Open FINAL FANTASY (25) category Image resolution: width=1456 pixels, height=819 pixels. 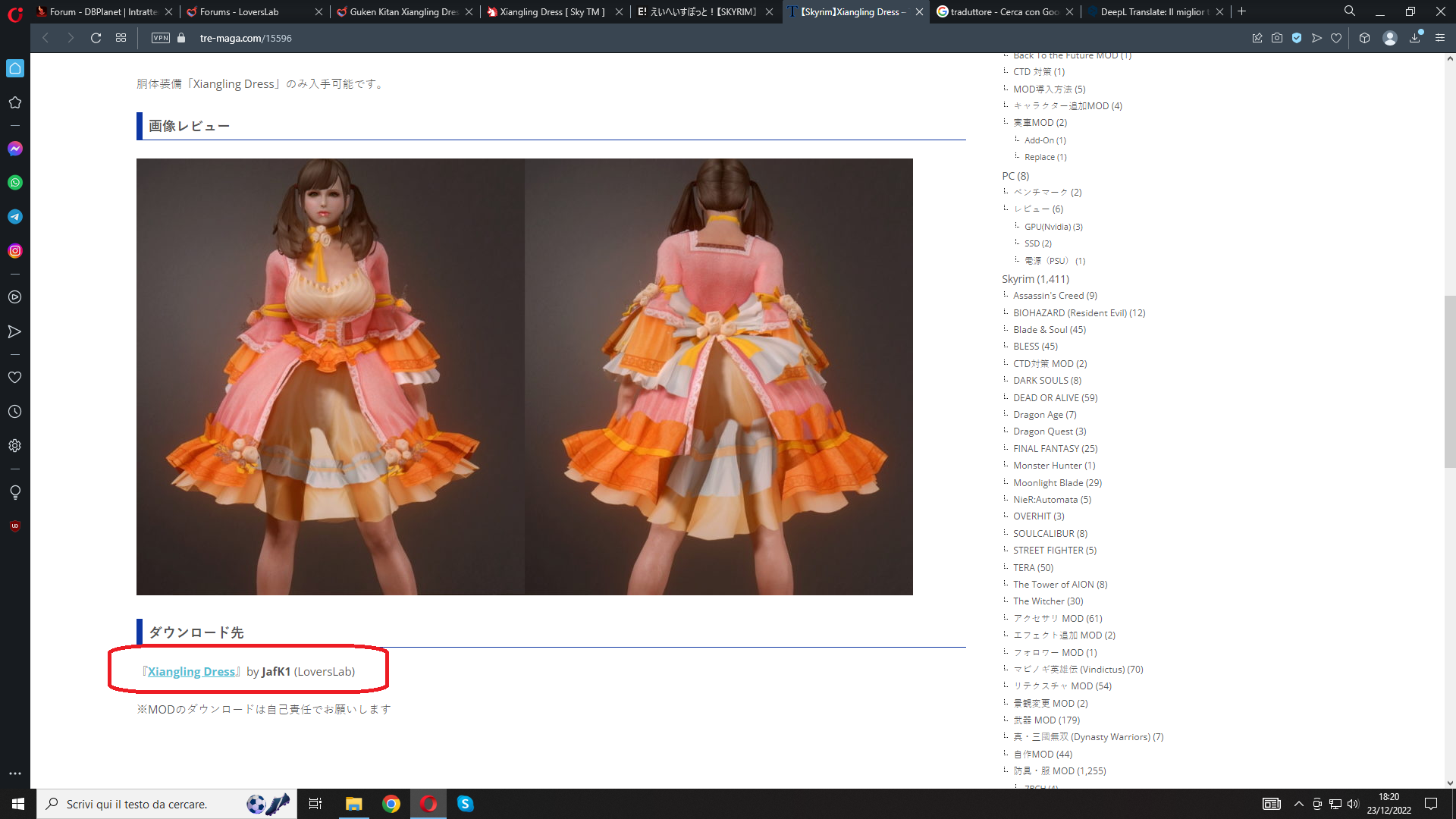pos(1055,449)
